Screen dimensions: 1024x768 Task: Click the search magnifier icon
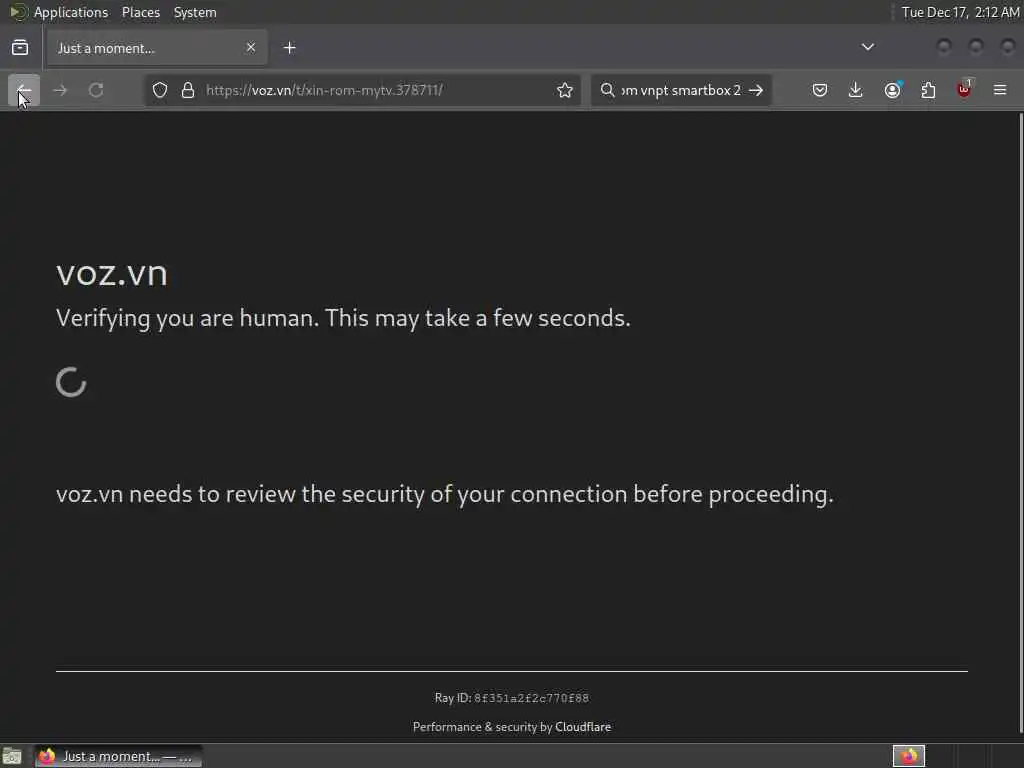(607, 90)
